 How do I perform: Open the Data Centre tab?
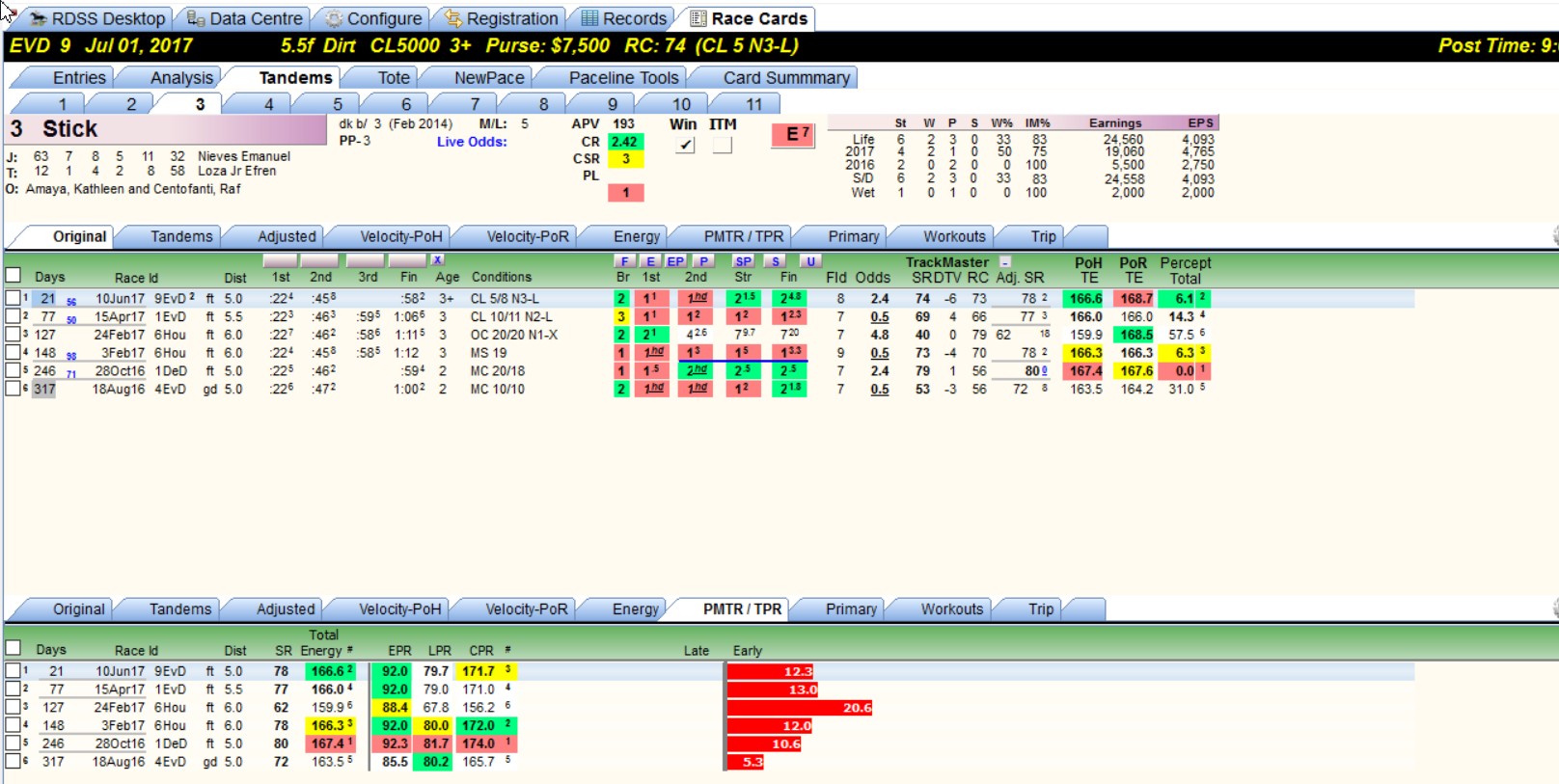pyautogui.click(x=245, y=18)
